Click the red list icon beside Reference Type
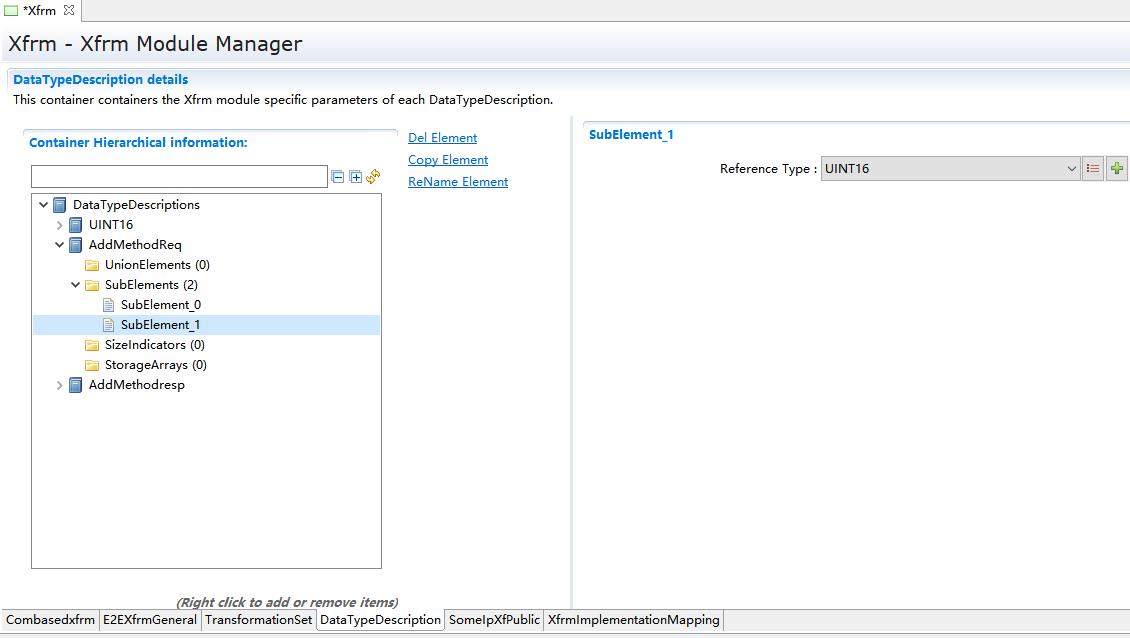The height and width of the screenshot is (638, 1130). [x=1093, y=169]
